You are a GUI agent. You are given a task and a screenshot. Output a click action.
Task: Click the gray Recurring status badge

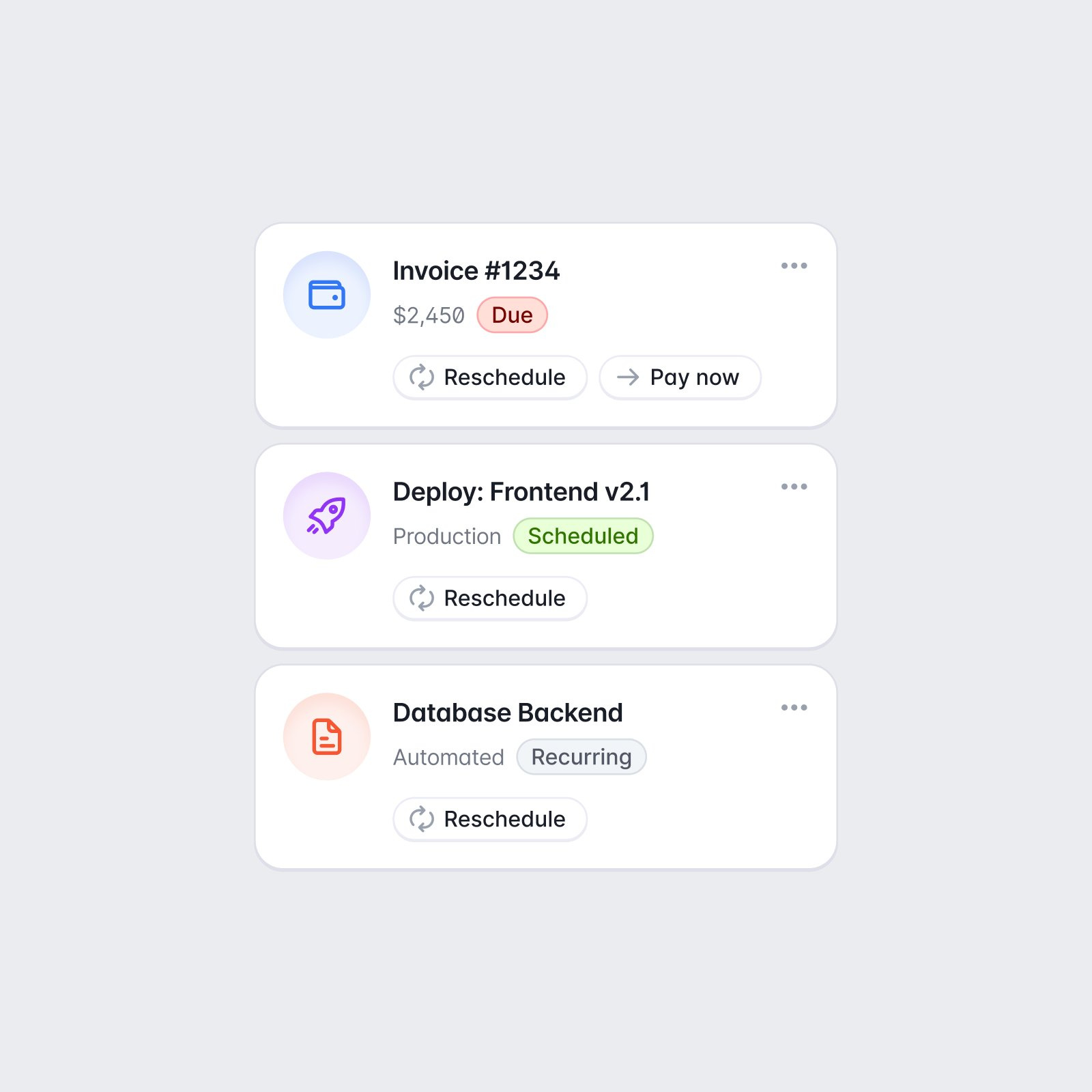point(581,757)
